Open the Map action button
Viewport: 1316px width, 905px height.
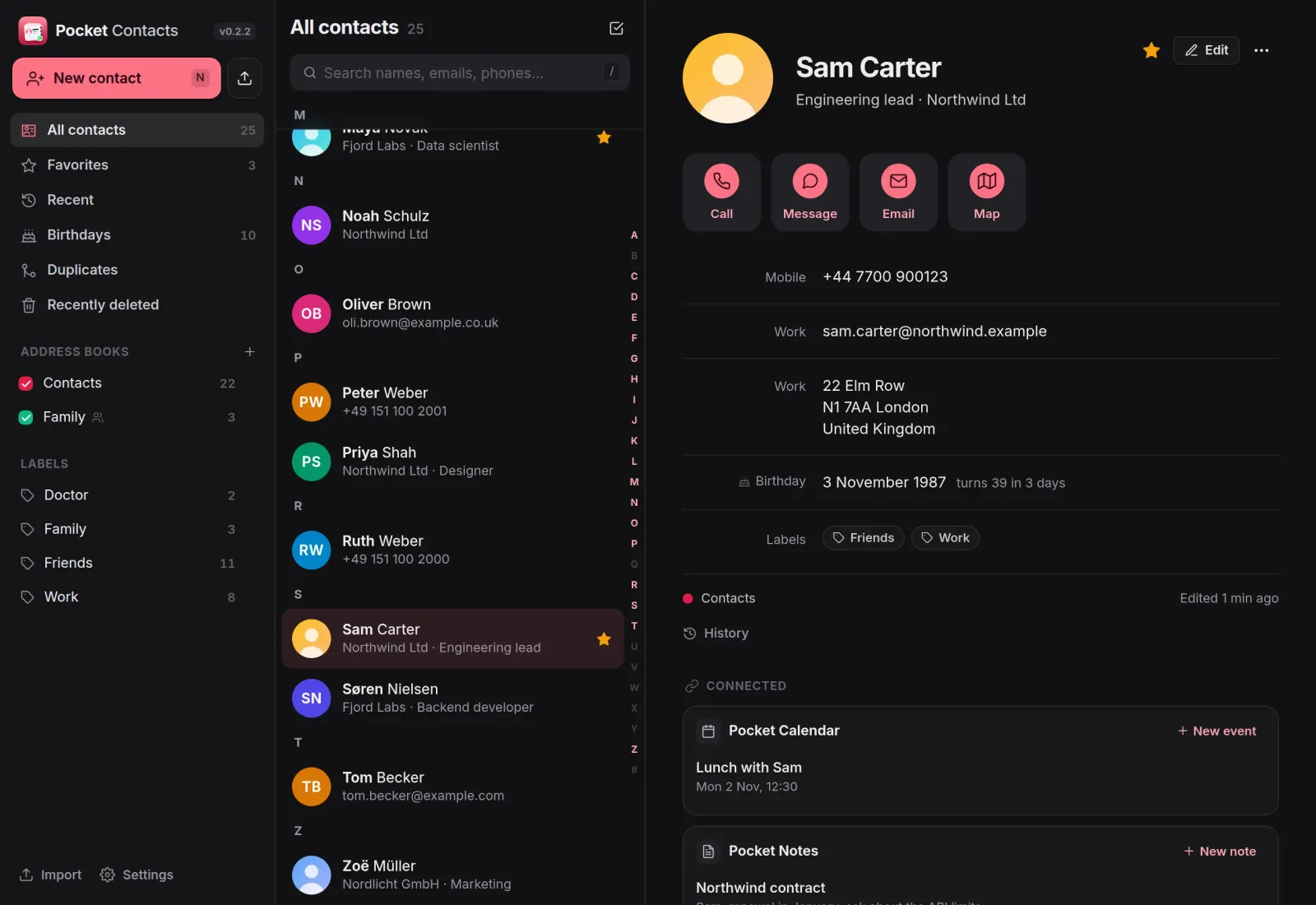click(x=986, y=192)
